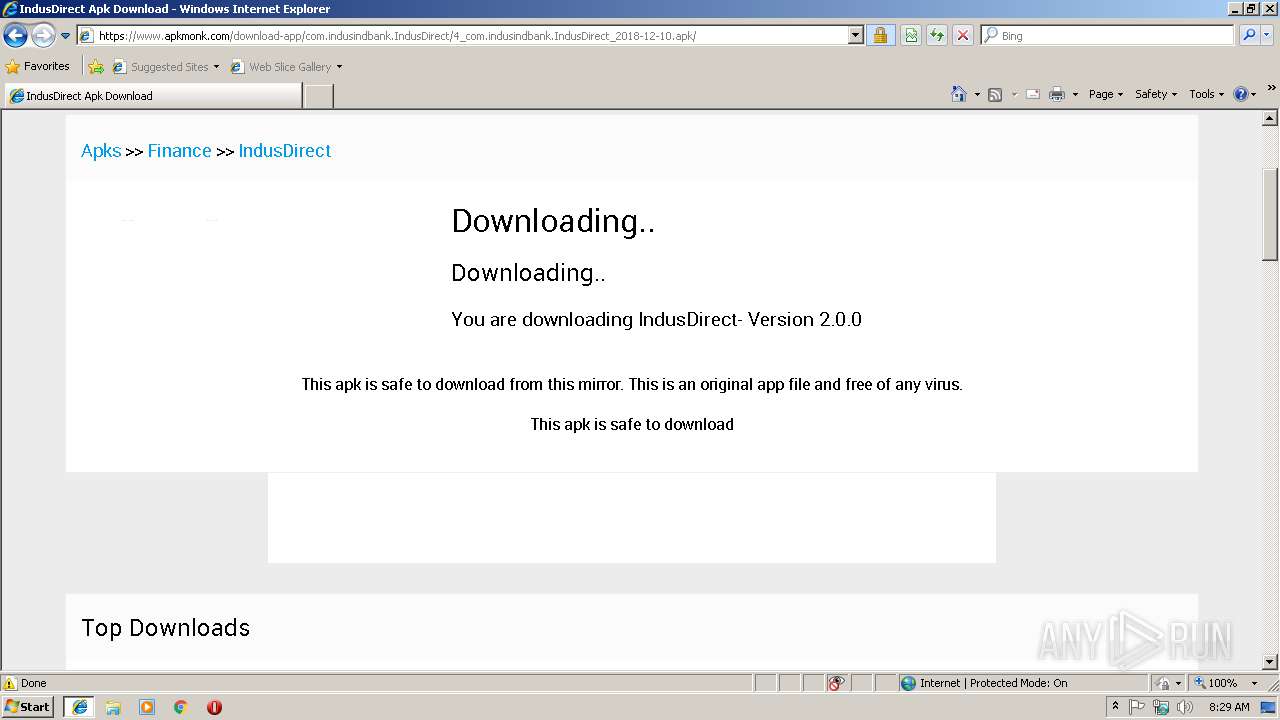Stop loading with the red X icon
Viewport: 1280px width, 720px height.
point(963,35)
